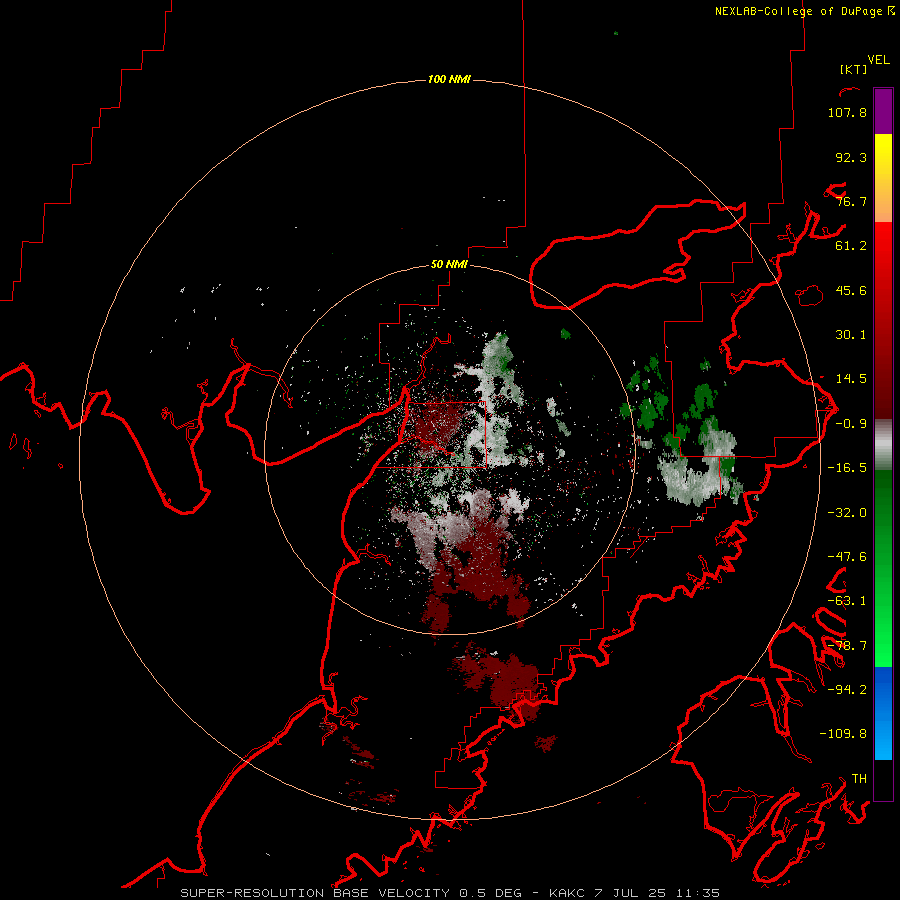The image size is (900, 900).
Task: Click the -94.2 velocity scale value
Action: [847, 690]
